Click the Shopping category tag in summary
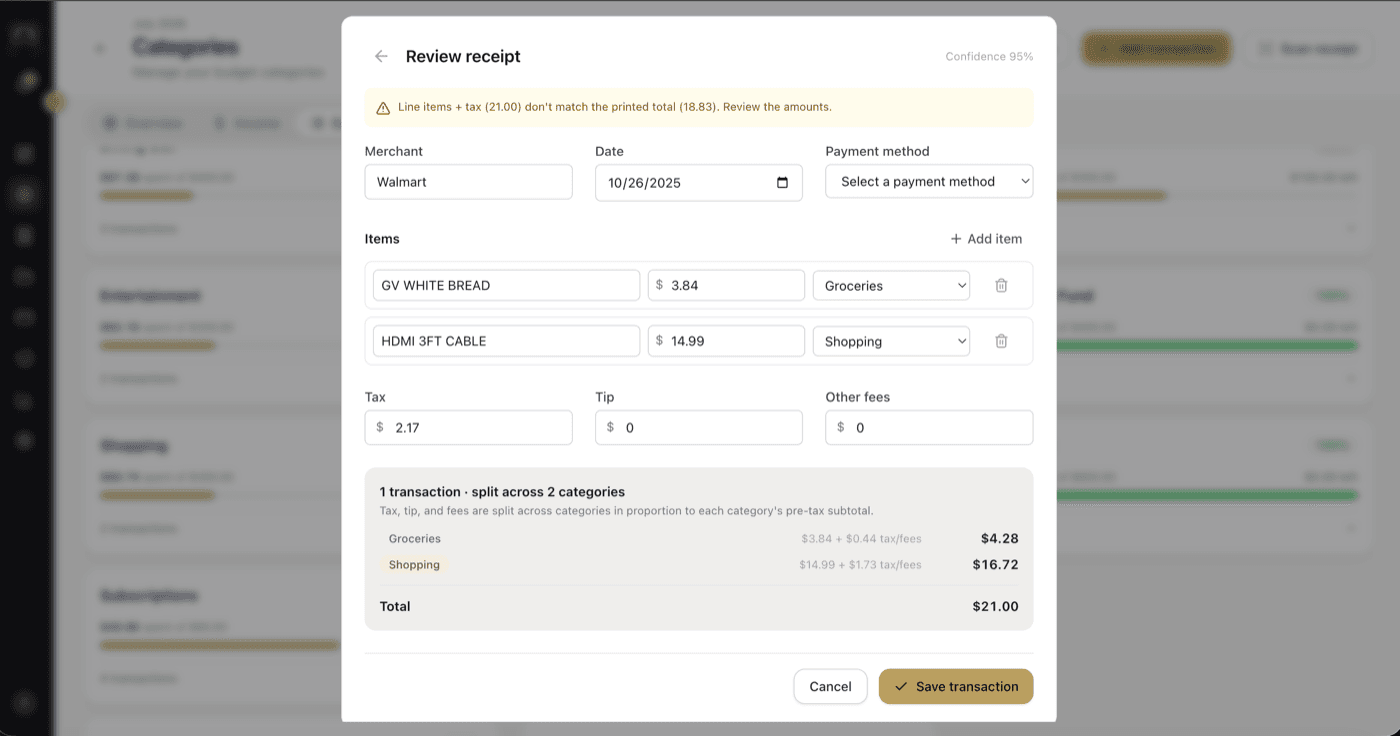The image size is (1400, 736). [x=414, y=565]
